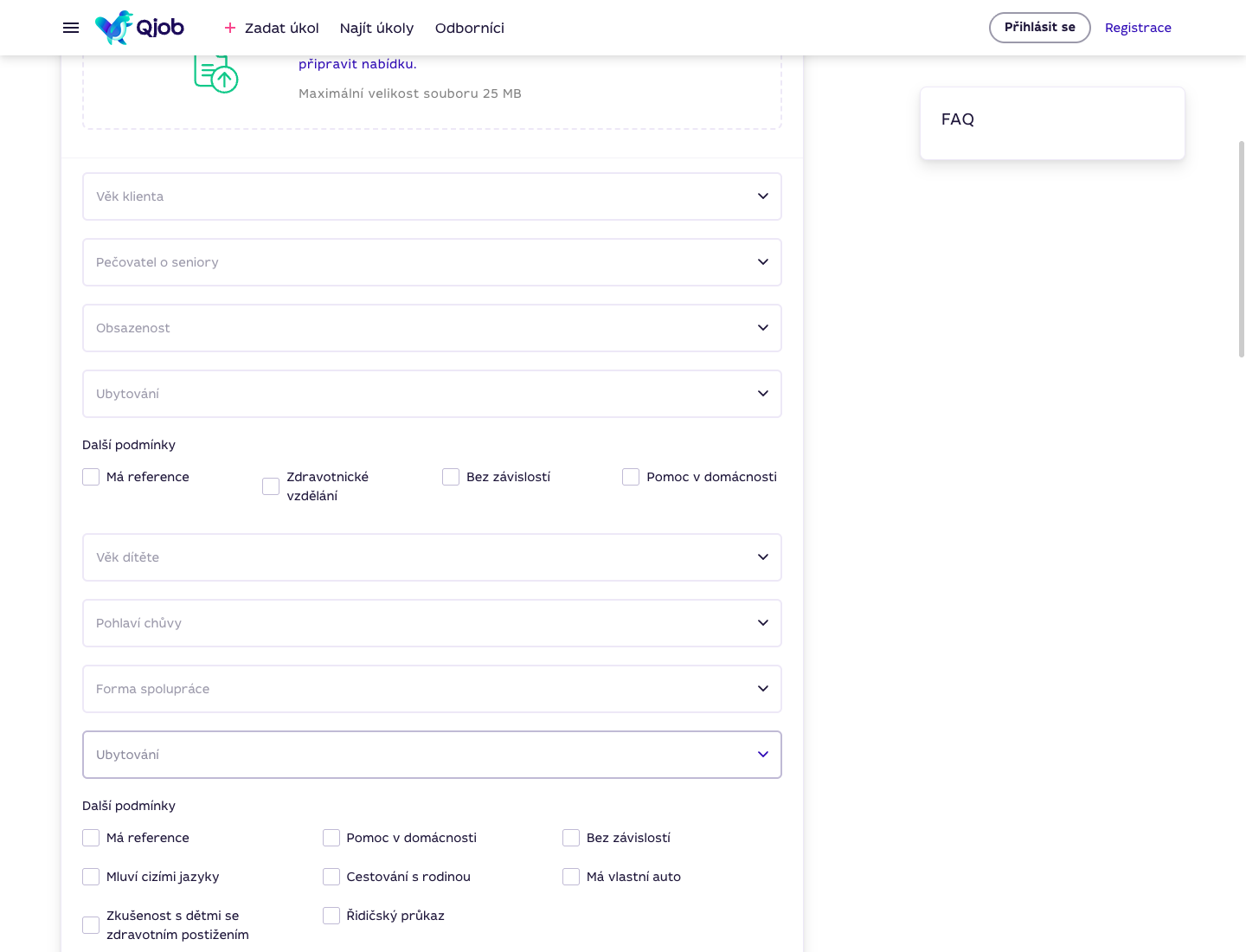Check Cestování s rodinou

(x=331, y=877)
